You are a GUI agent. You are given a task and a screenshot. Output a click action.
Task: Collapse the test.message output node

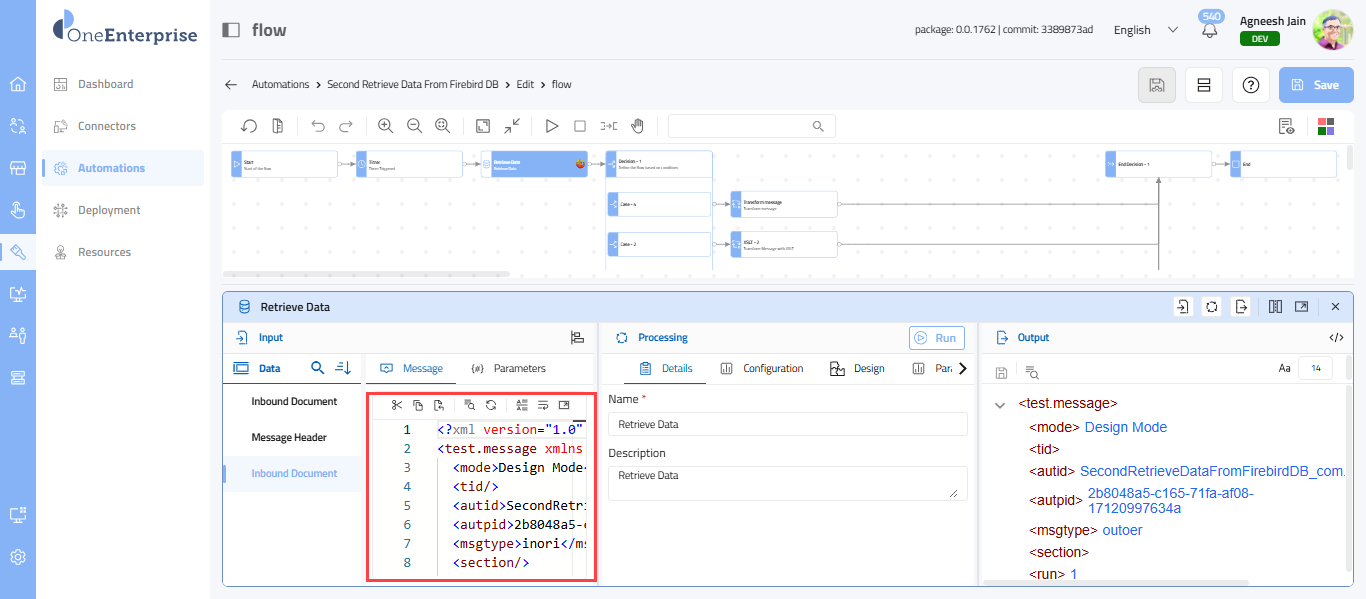point(999,405)
